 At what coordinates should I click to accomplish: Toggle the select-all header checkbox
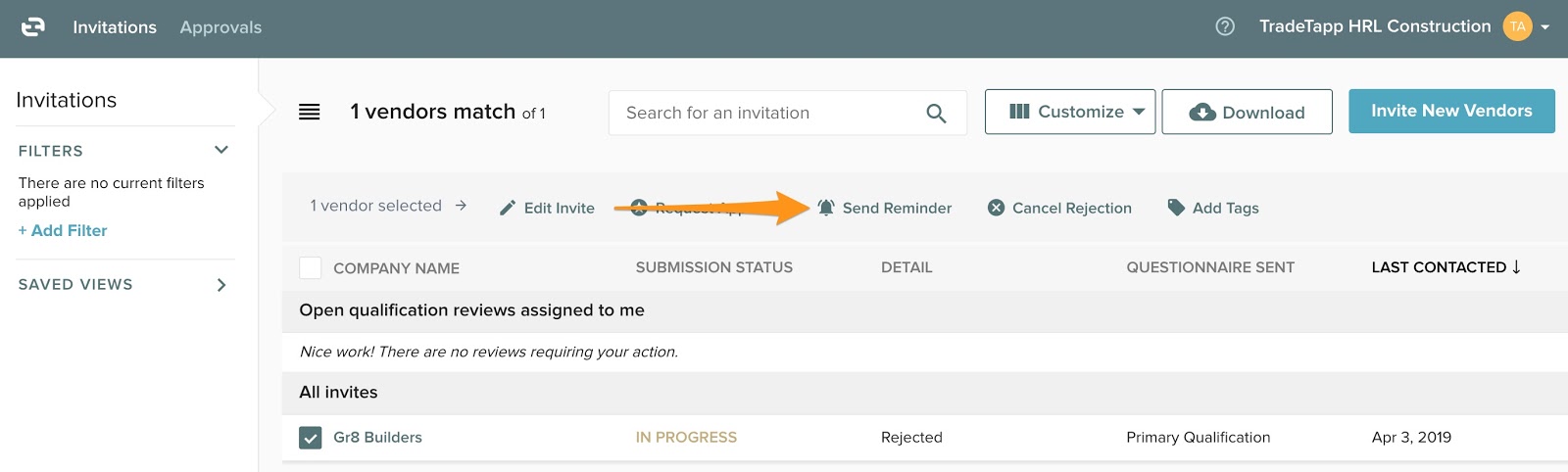pos(311,267)
